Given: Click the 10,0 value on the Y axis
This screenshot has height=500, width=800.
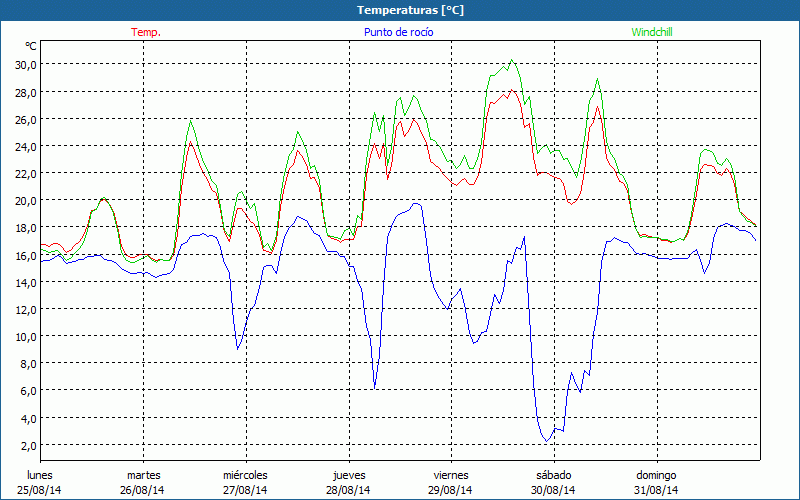Looking at the screenshot, I should [25, 336].
